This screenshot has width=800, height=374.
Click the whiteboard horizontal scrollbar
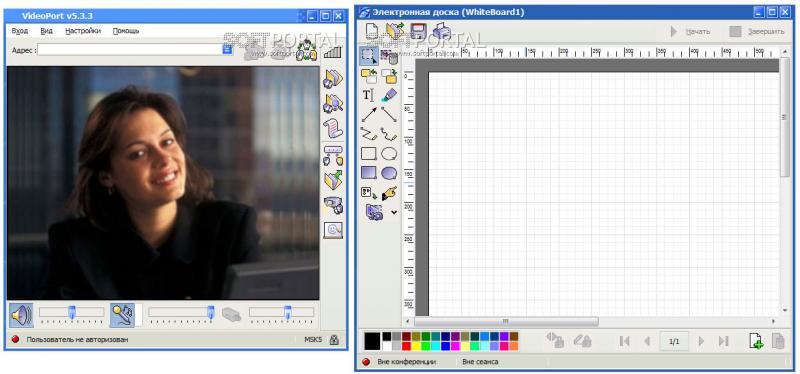pos(591,321)
